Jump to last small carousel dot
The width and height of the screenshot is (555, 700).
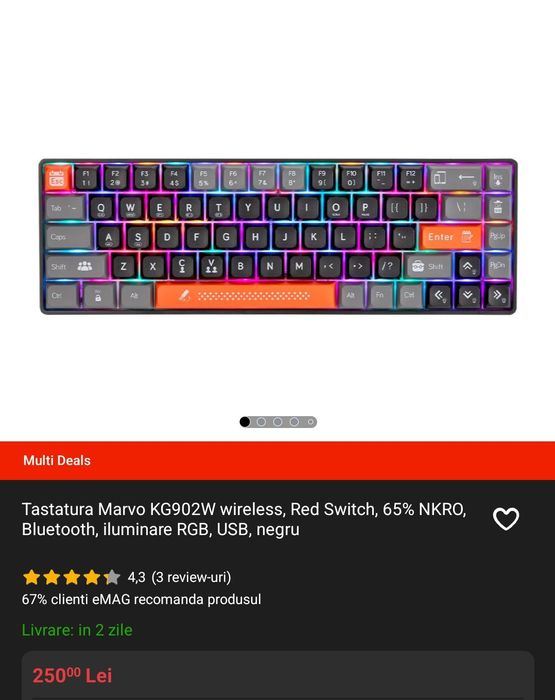(x=310, y=422)
